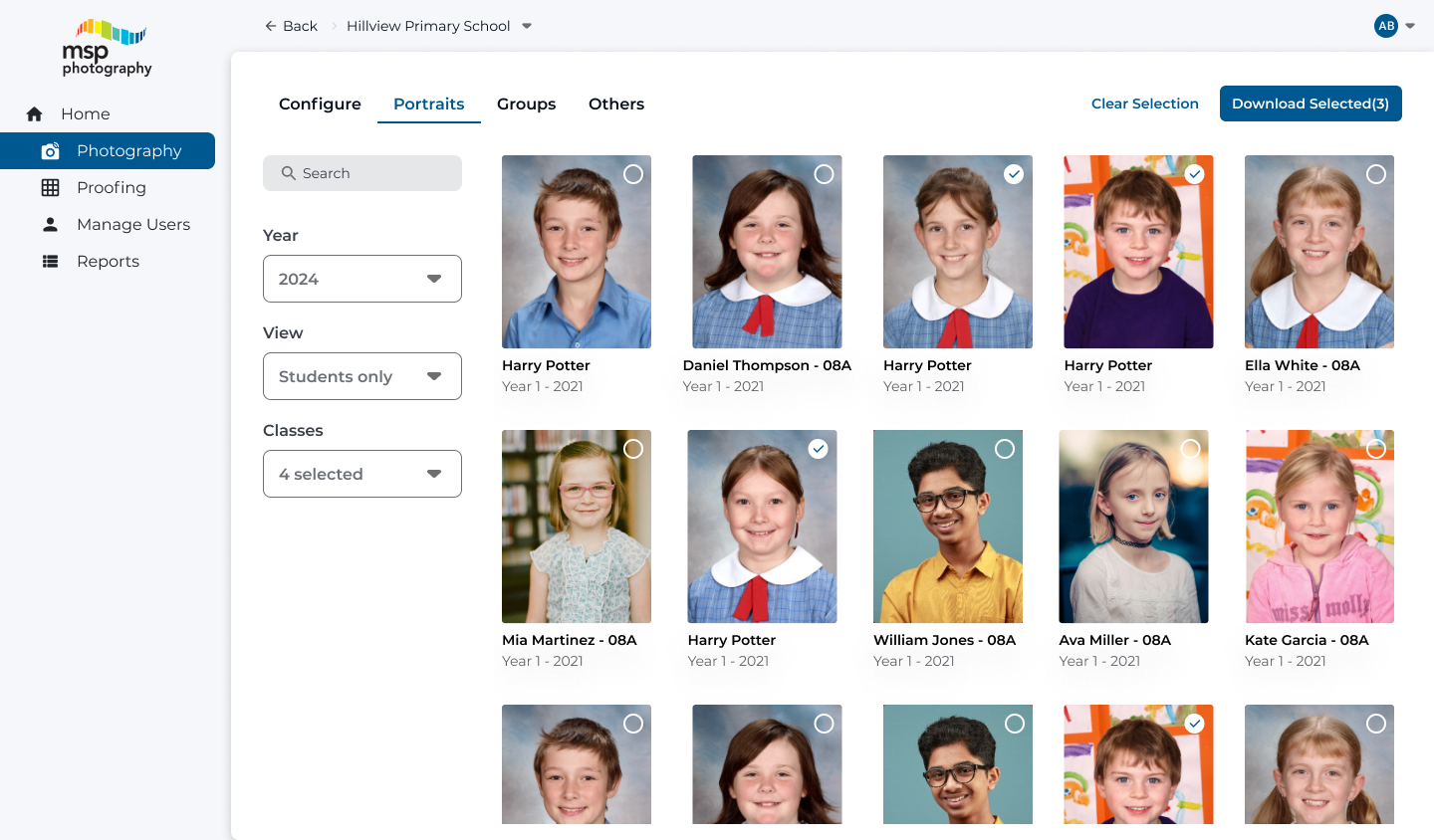Click the Home icon in sidebar
This screenshot has width=1434, height=840.
pyautogui.click(x=35, y=114)
